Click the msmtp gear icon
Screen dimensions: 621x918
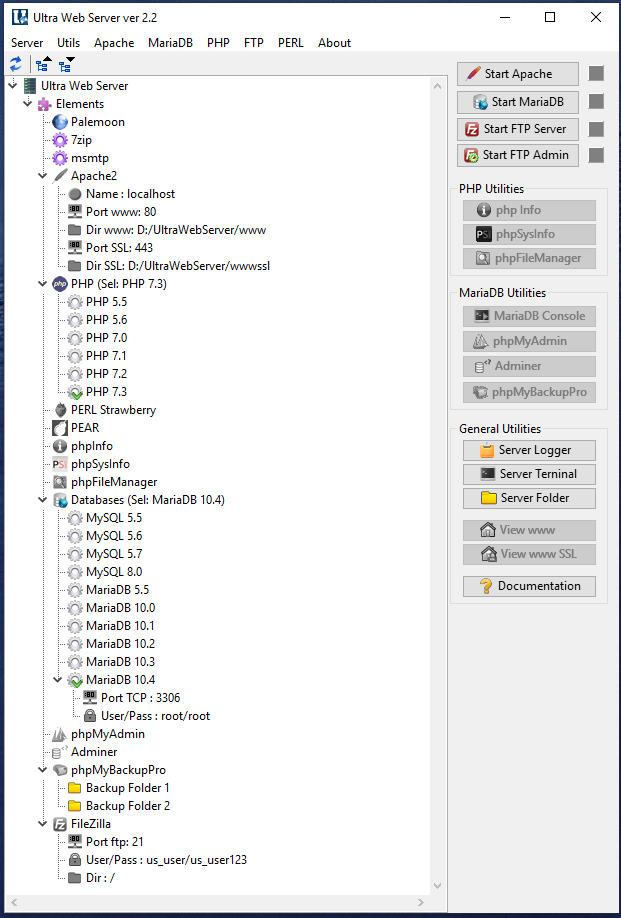pyautogui.click(x=60, y=158)
